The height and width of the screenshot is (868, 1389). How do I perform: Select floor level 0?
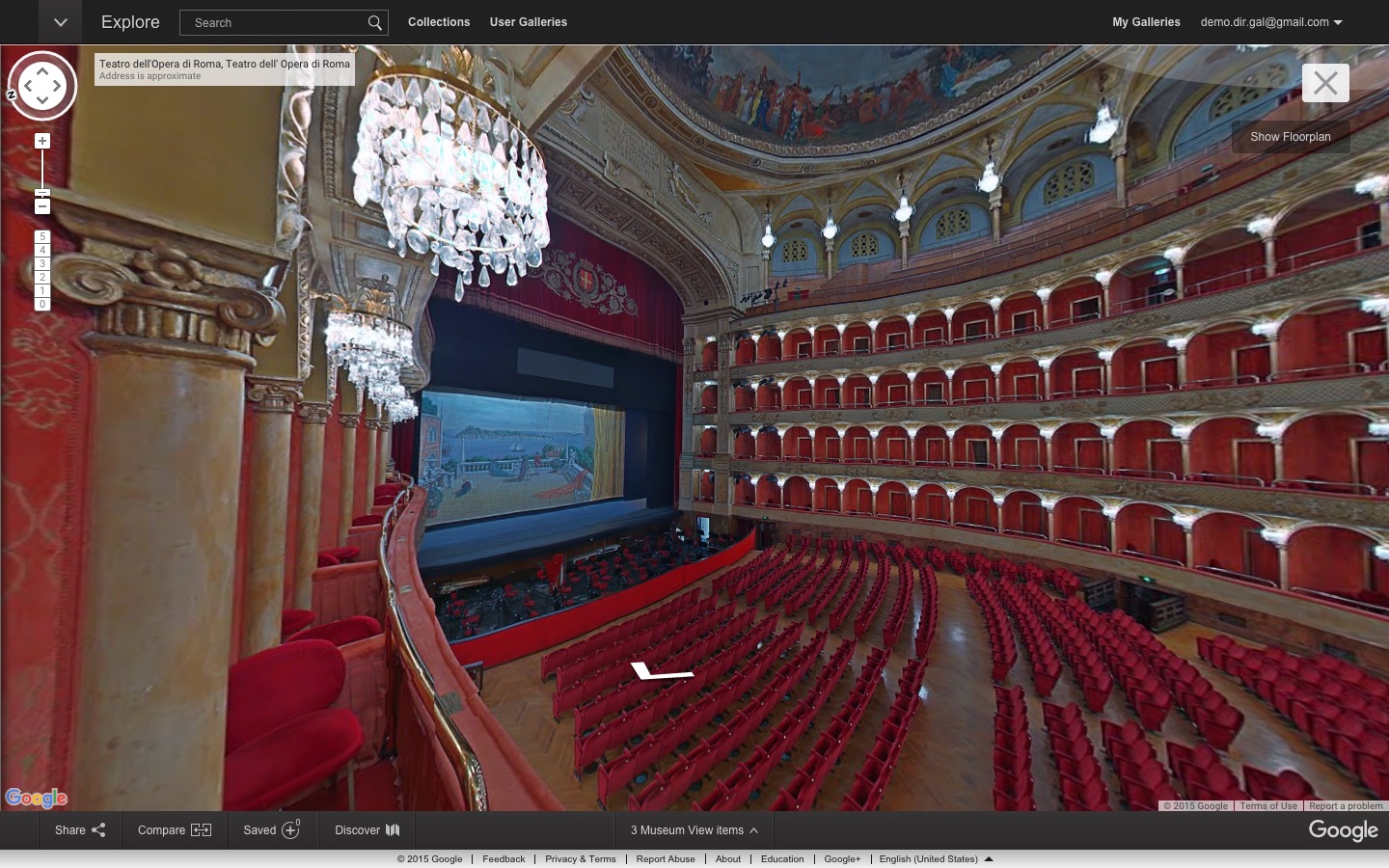(42, 304)
